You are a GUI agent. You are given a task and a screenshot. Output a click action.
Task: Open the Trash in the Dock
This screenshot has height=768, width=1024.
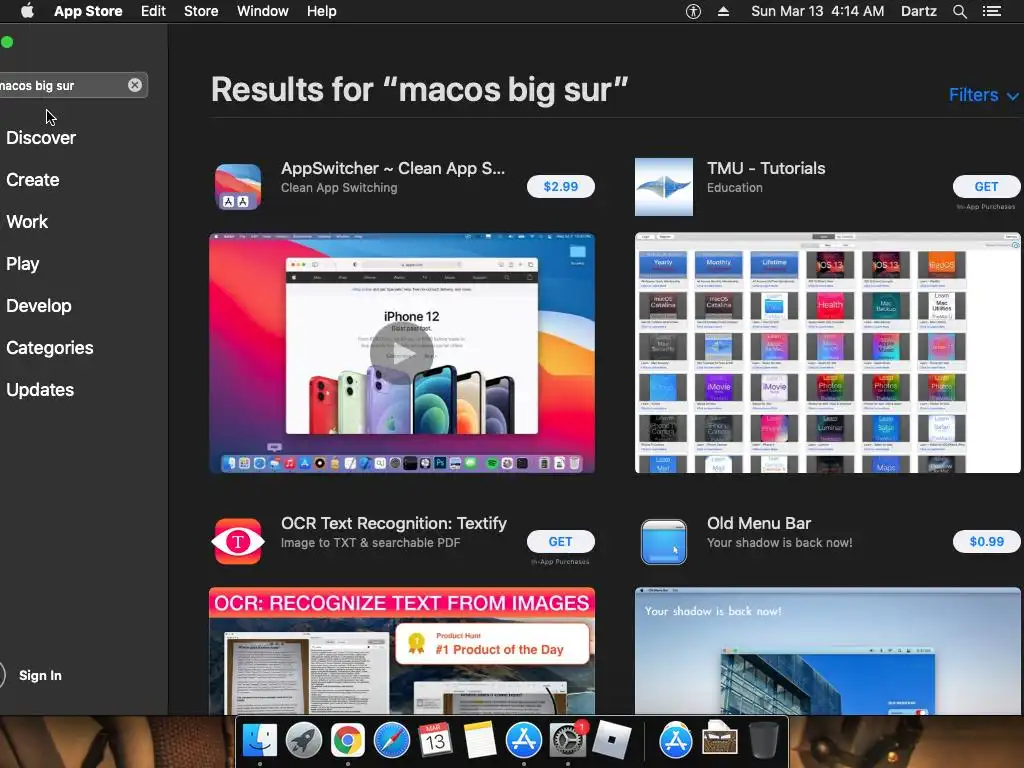[x=763, y=740]
